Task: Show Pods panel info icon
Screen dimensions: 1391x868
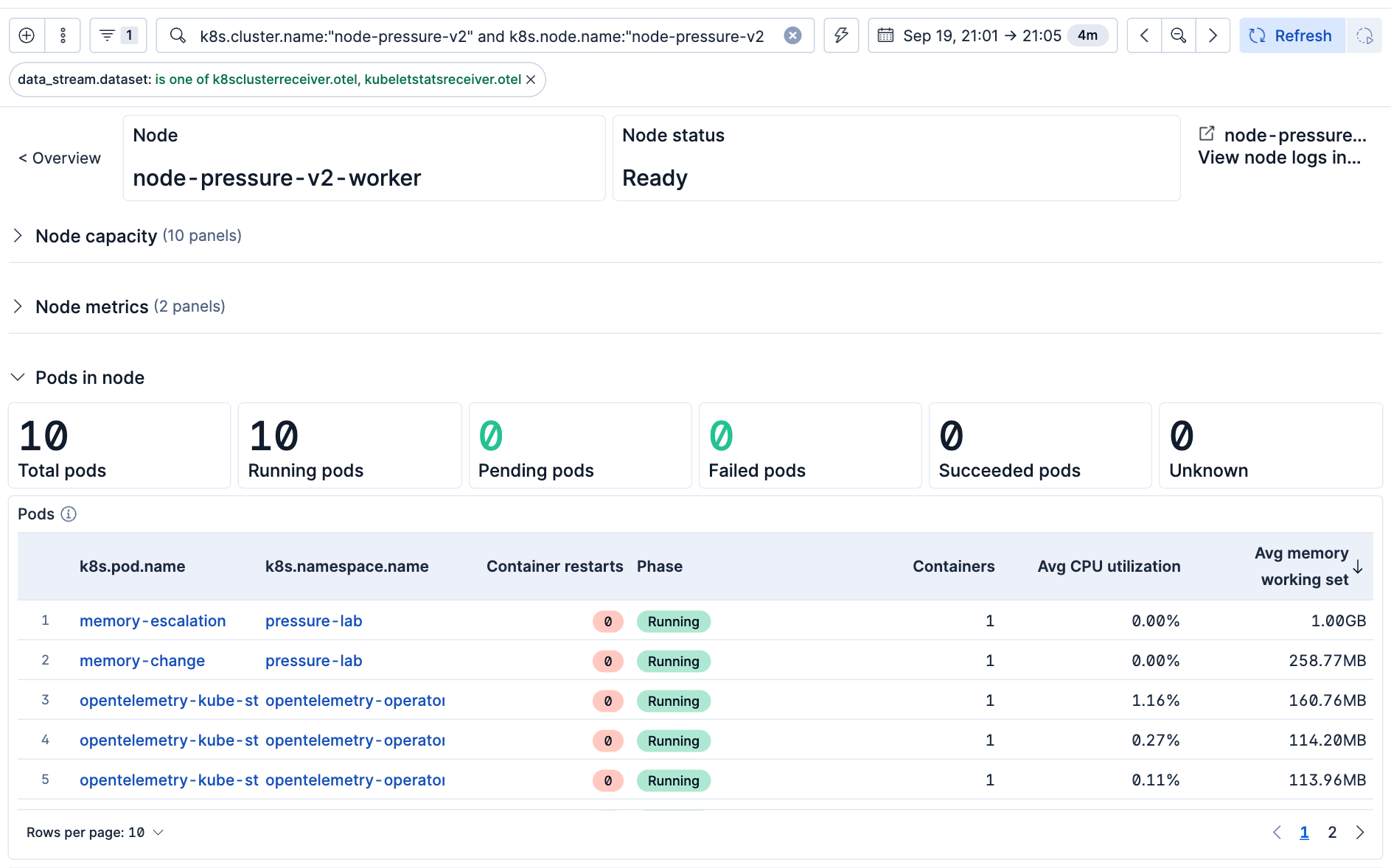Action: [69, 514]
